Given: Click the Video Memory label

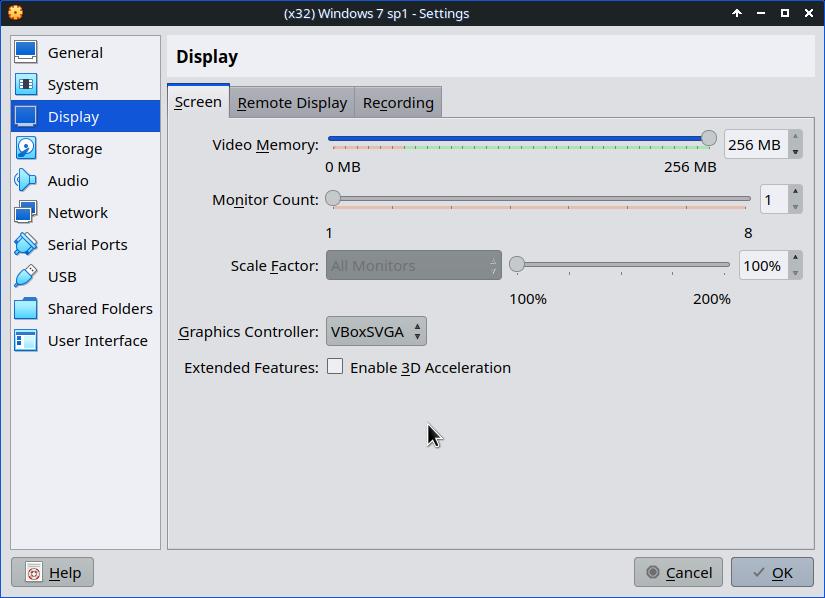Looking at the screenshot, I should [x=265, y=145].
